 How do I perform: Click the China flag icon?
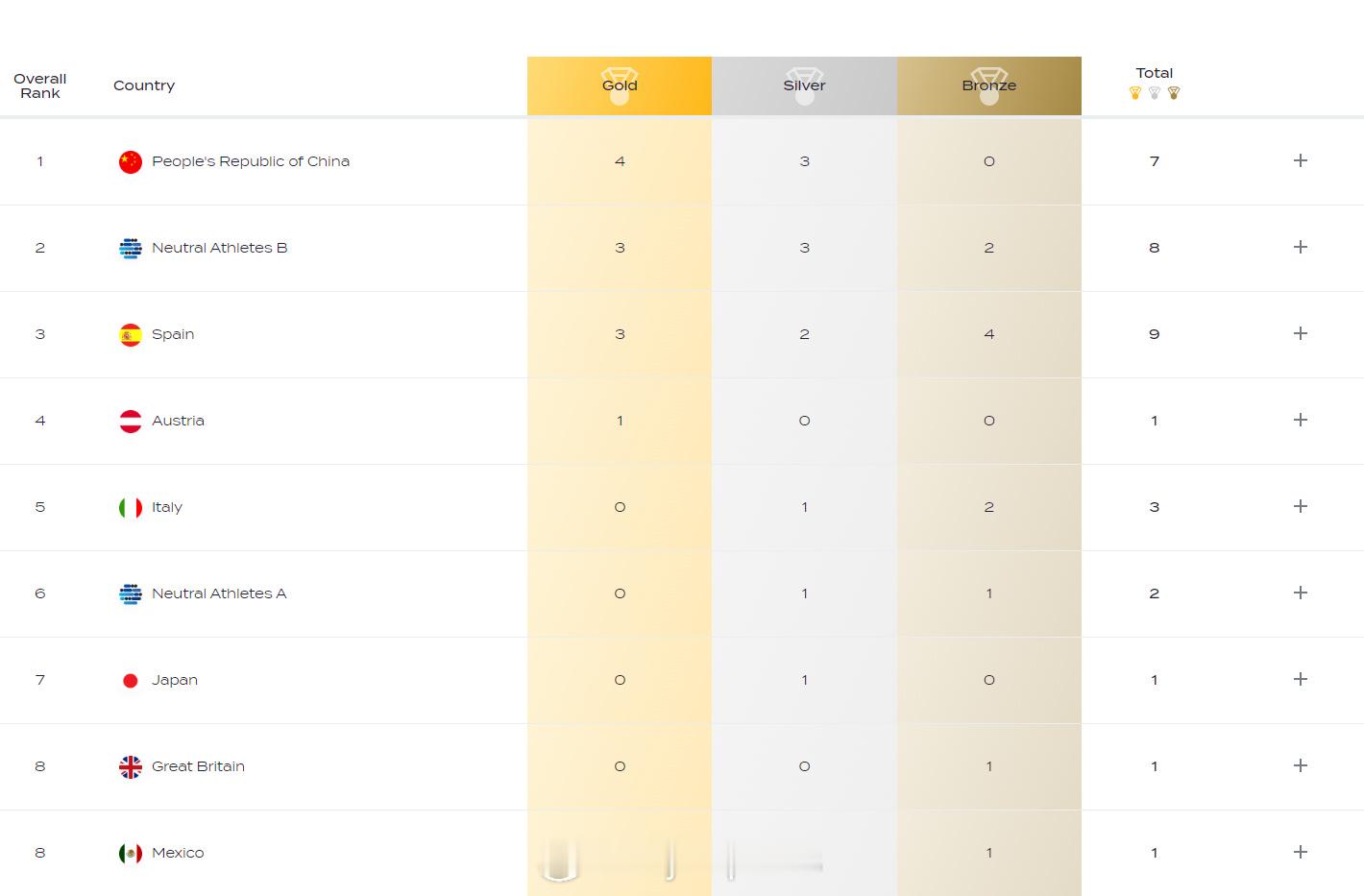(131, 161)
